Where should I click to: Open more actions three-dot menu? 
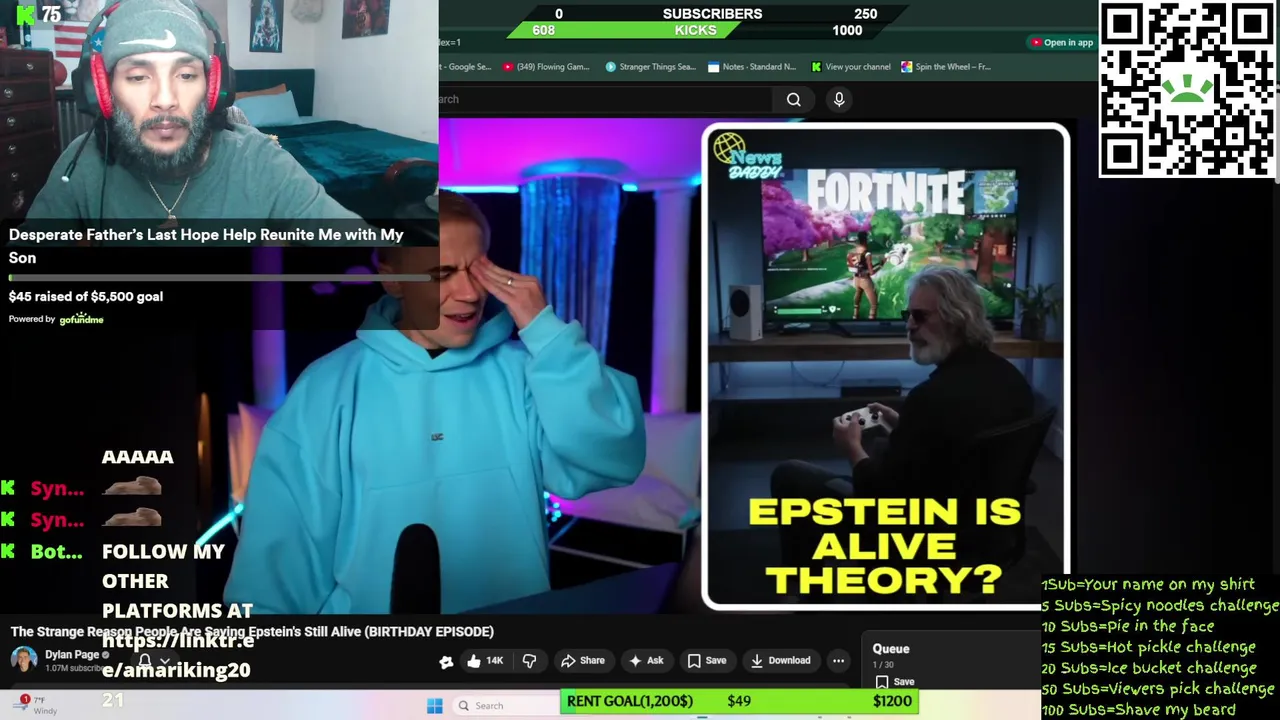click(839, 660)
